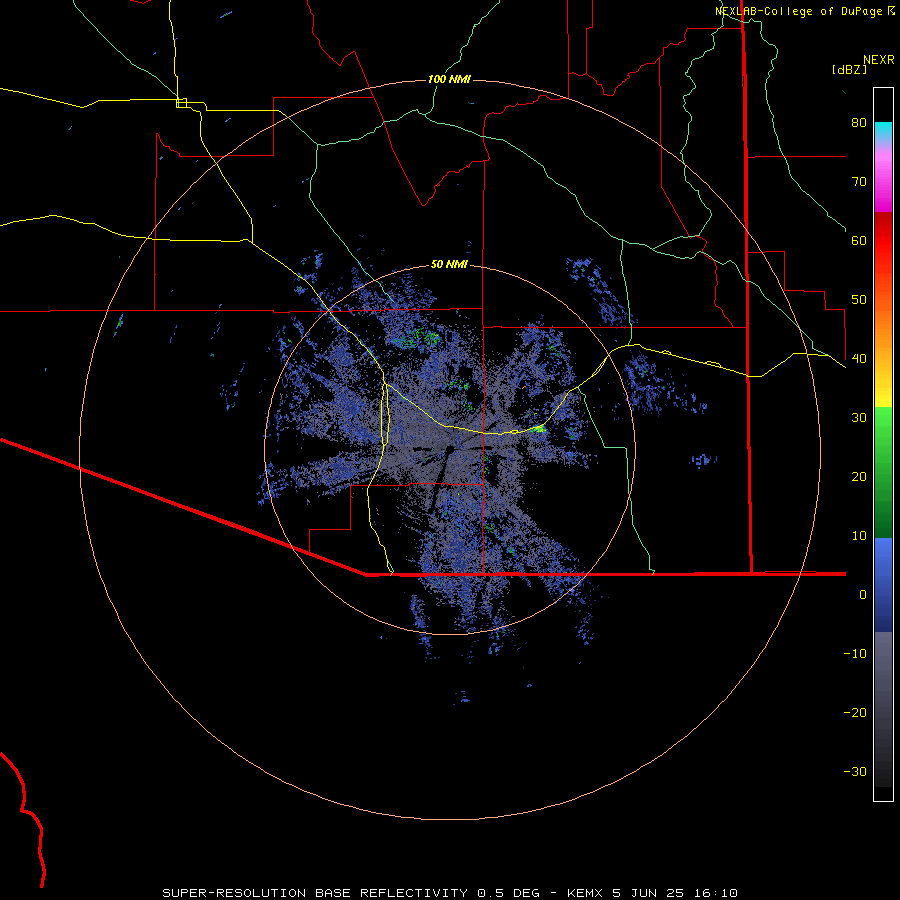Click the brightest yellow-green echo east of the radar
Viewport: 900px width, 900px height.
[538, 428]
